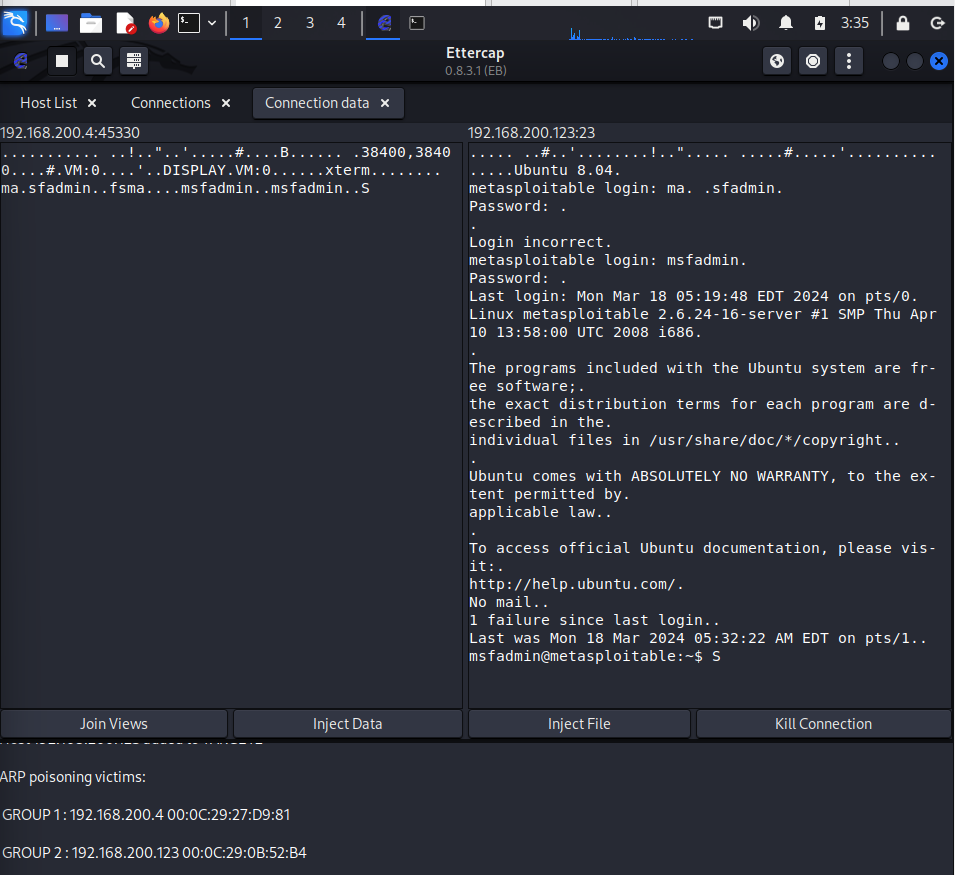Switch to workspace 3
This screenshot has height=875, width=955.
[x=310, y=23]
